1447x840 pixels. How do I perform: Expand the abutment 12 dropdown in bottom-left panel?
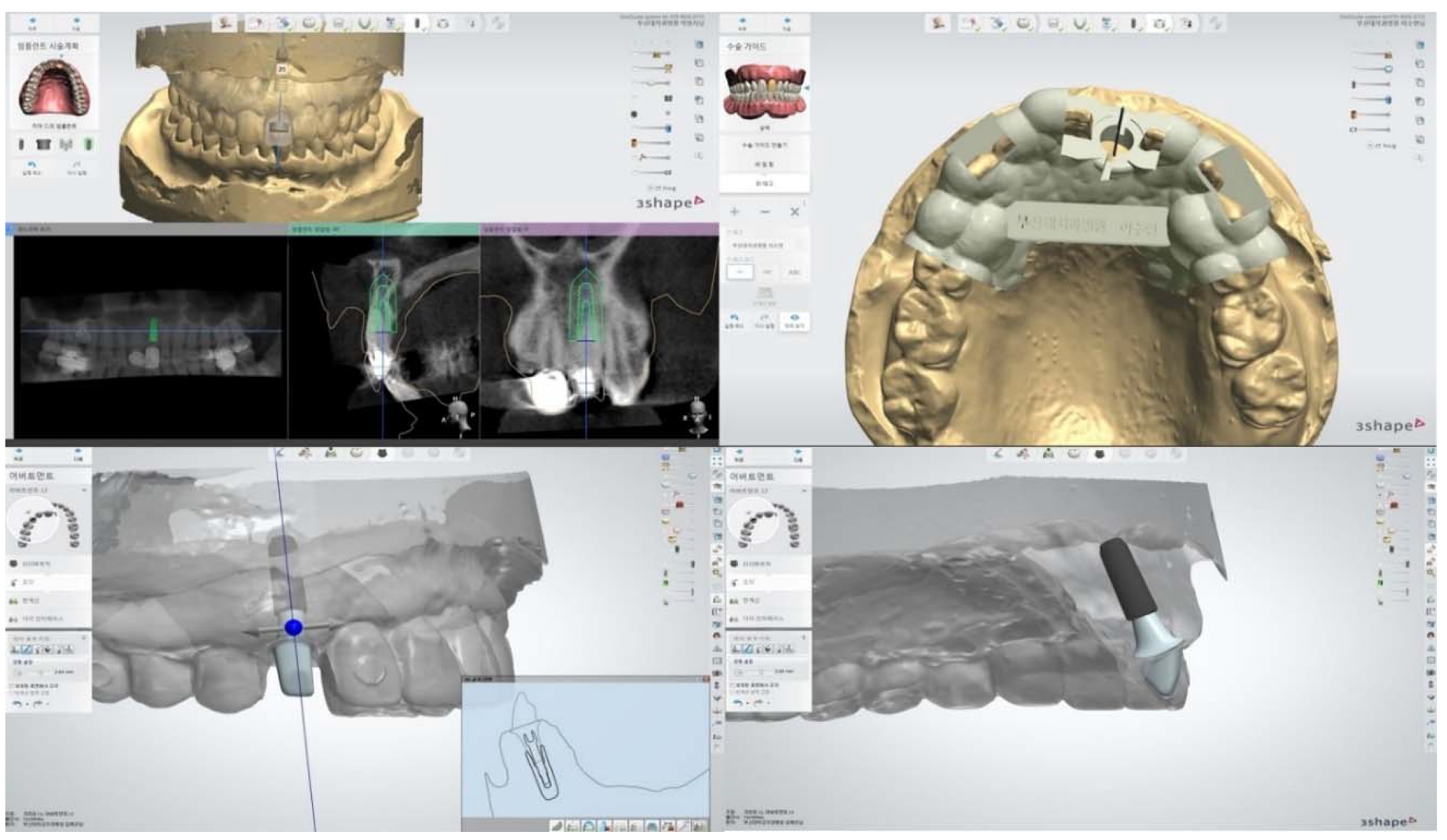click(x=83, y=491)
